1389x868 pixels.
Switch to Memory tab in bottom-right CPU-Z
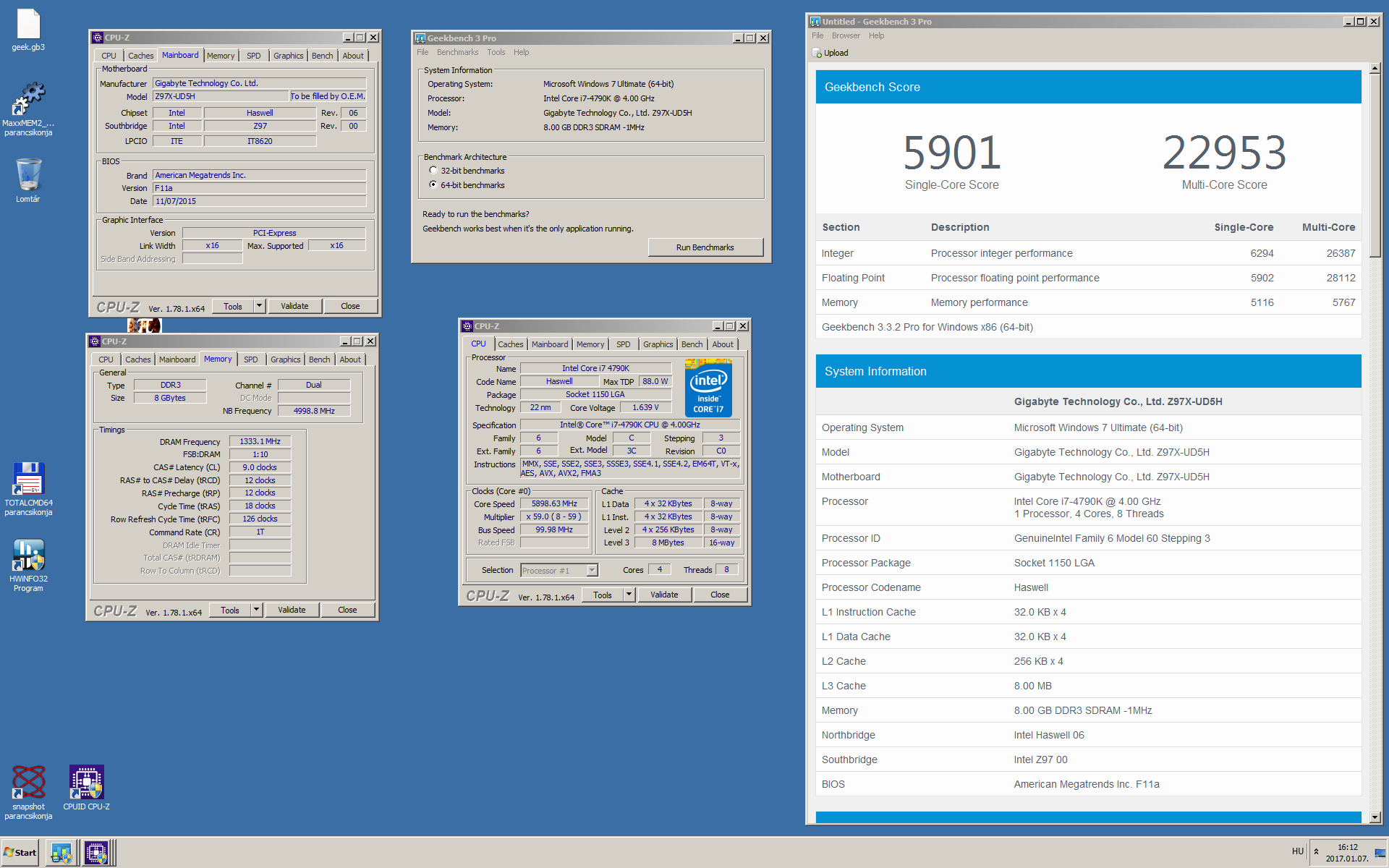point(590,344)
